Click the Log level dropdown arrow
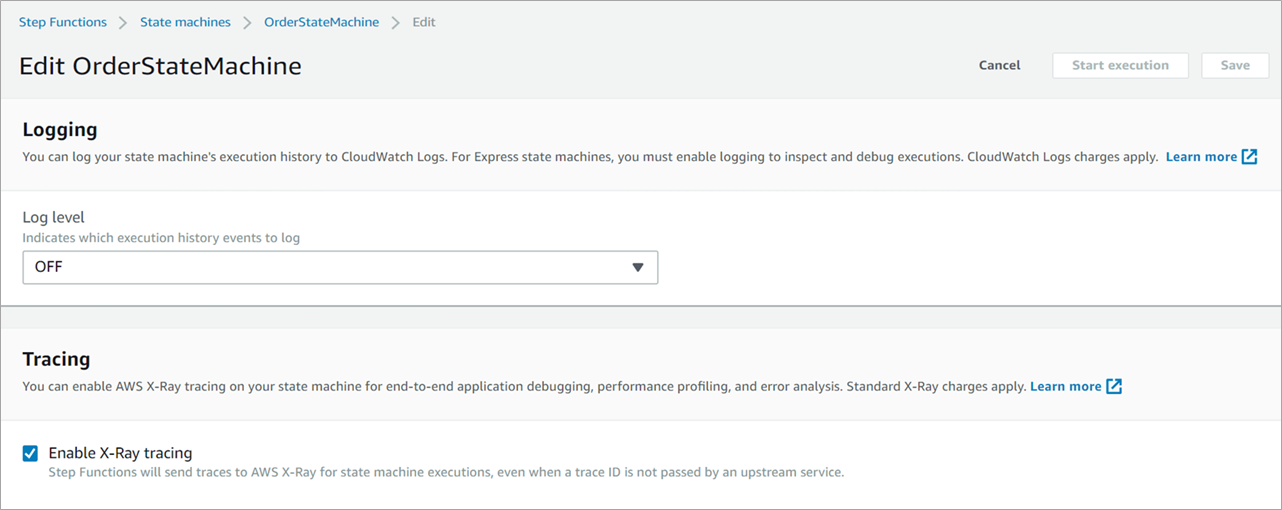This screenshot has height=510, width=1282. click(638, 267)
